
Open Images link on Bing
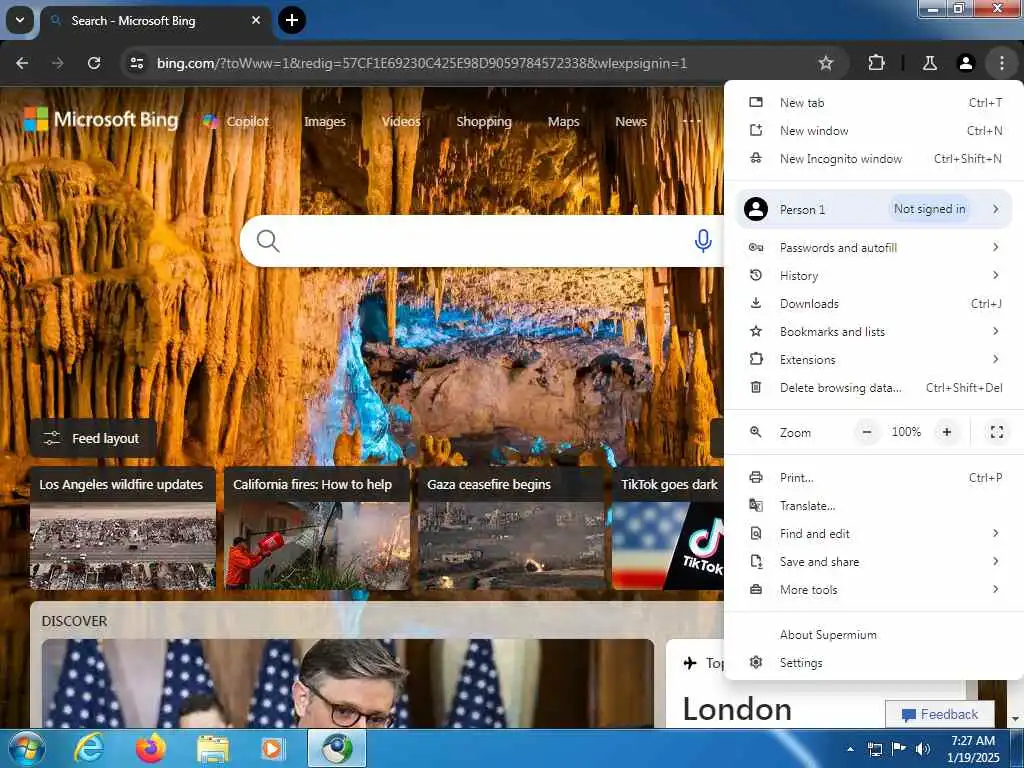point(325,121)
